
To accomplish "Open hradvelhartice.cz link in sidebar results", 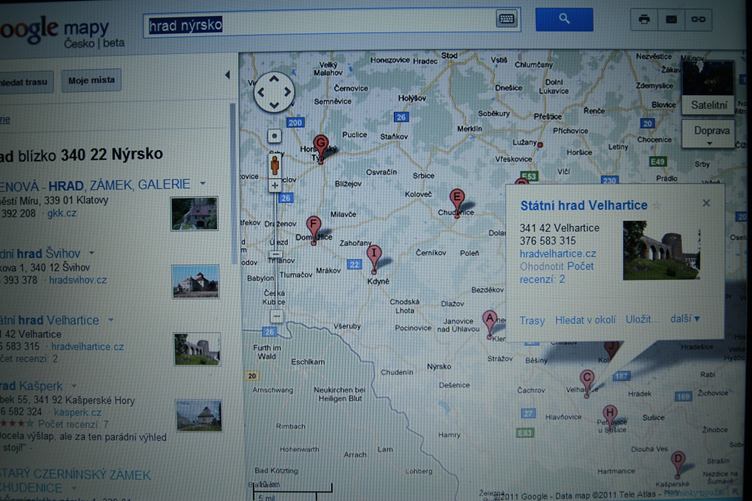I will (x=87, y=347).
